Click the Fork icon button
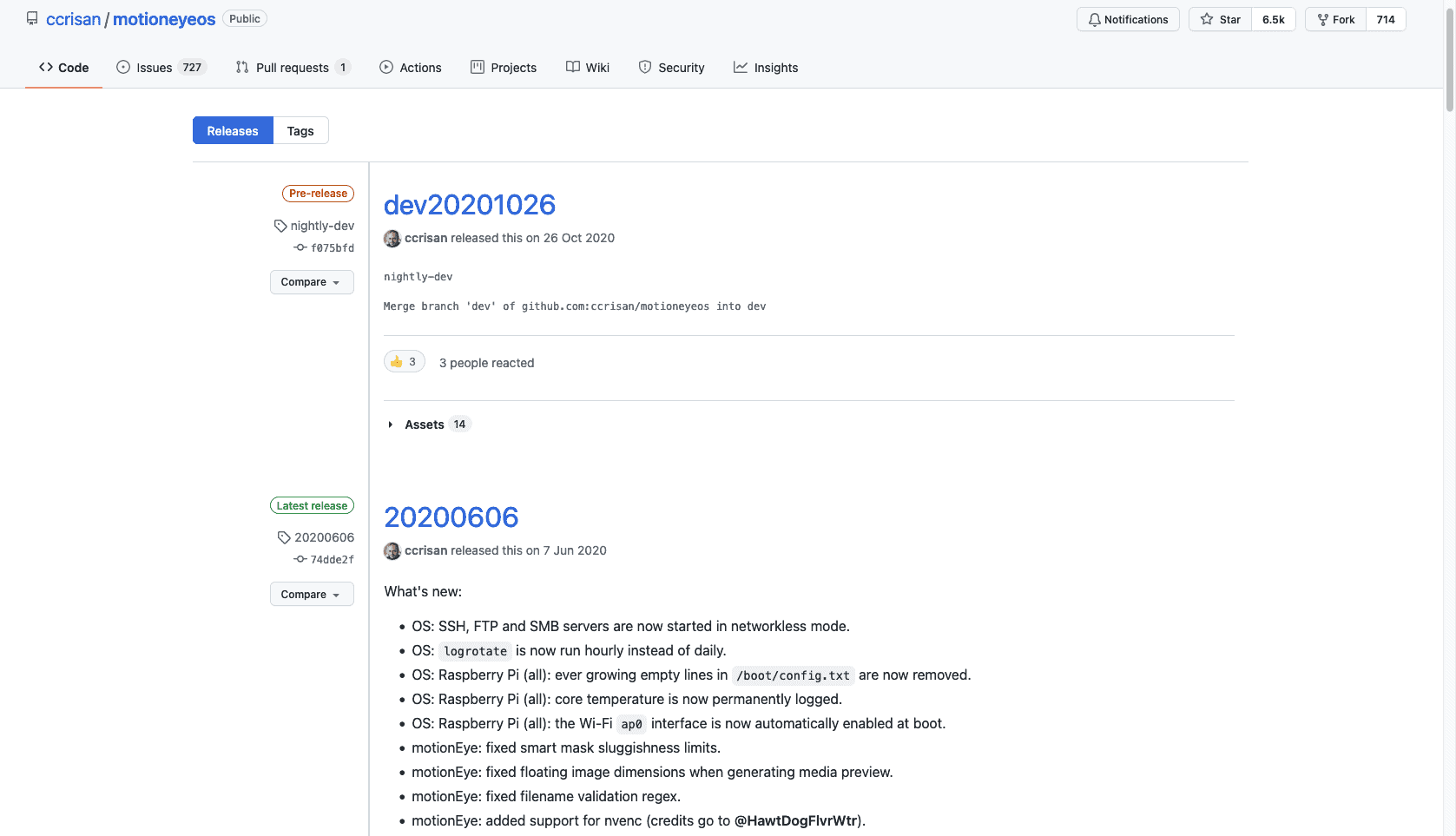This screenshot has width=1456, height=836. pyautogui.click(x=1323, y=20)
